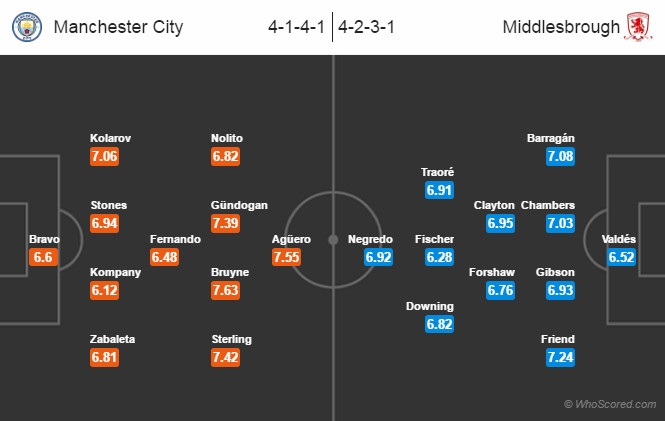Click the 4-1-4-1 formation label

coord(294,27)
